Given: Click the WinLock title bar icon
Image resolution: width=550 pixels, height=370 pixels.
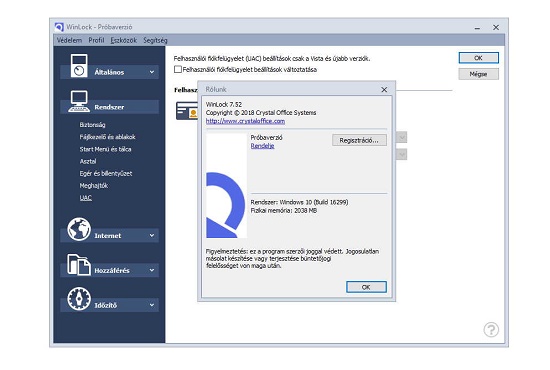Looking at the screenshot, I should point(59,27).
